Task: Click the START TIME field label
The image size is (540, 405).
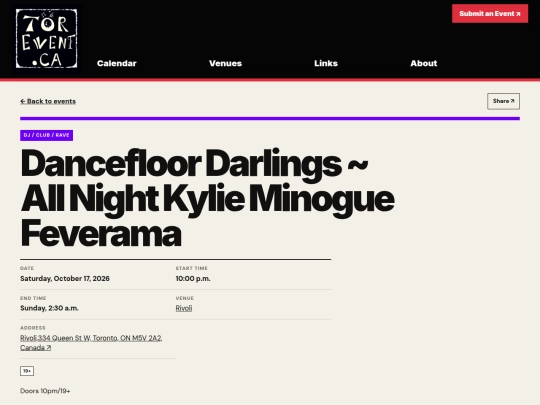Action: pos(191,268)
